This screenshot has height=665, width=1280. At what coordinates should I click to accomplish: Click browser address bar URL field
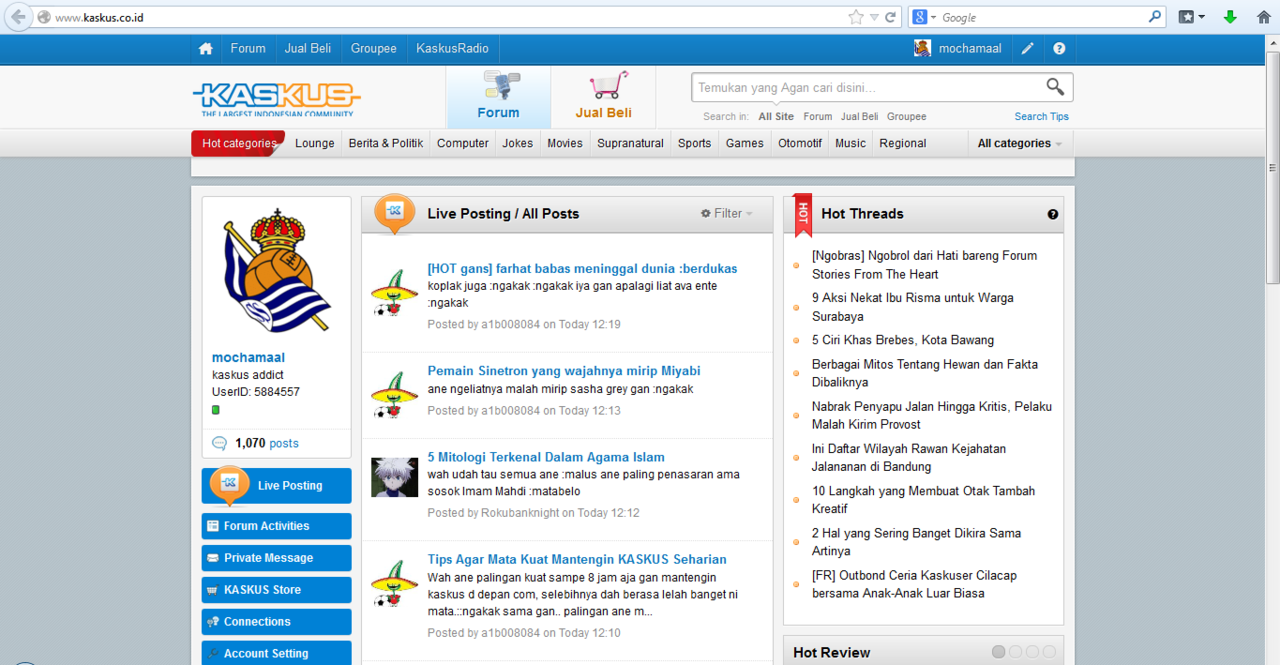click(450, 17)
